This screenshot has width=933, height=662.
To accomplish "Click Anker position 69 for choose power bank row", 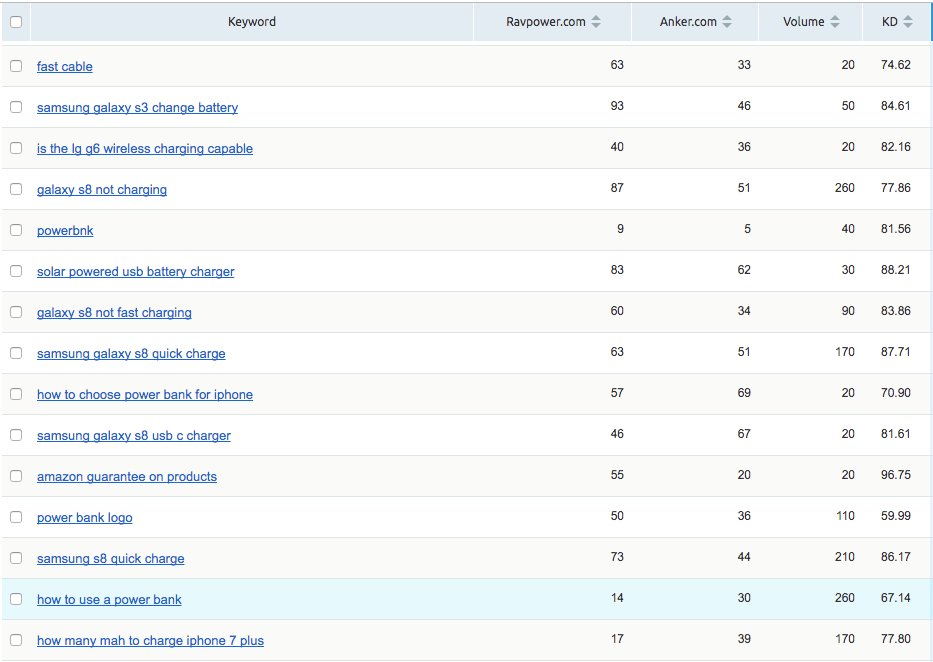I will tap(744, 393).
